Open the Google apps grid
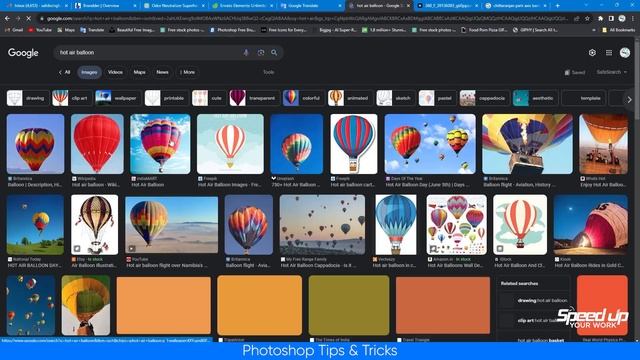Image resolution: width=640 pixels, height=360 pixels. point(609,53)
